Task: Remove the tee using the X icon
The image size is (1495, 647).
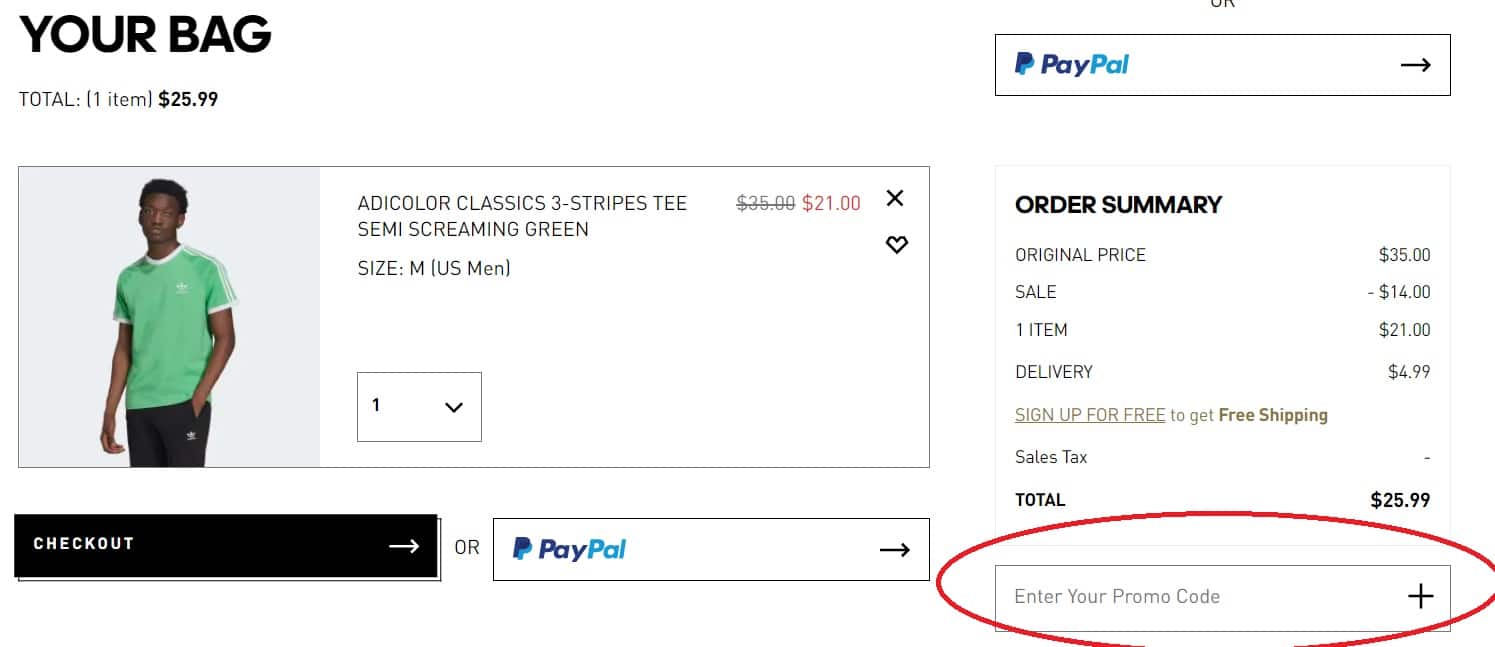Action: click(x=895, y=199)
